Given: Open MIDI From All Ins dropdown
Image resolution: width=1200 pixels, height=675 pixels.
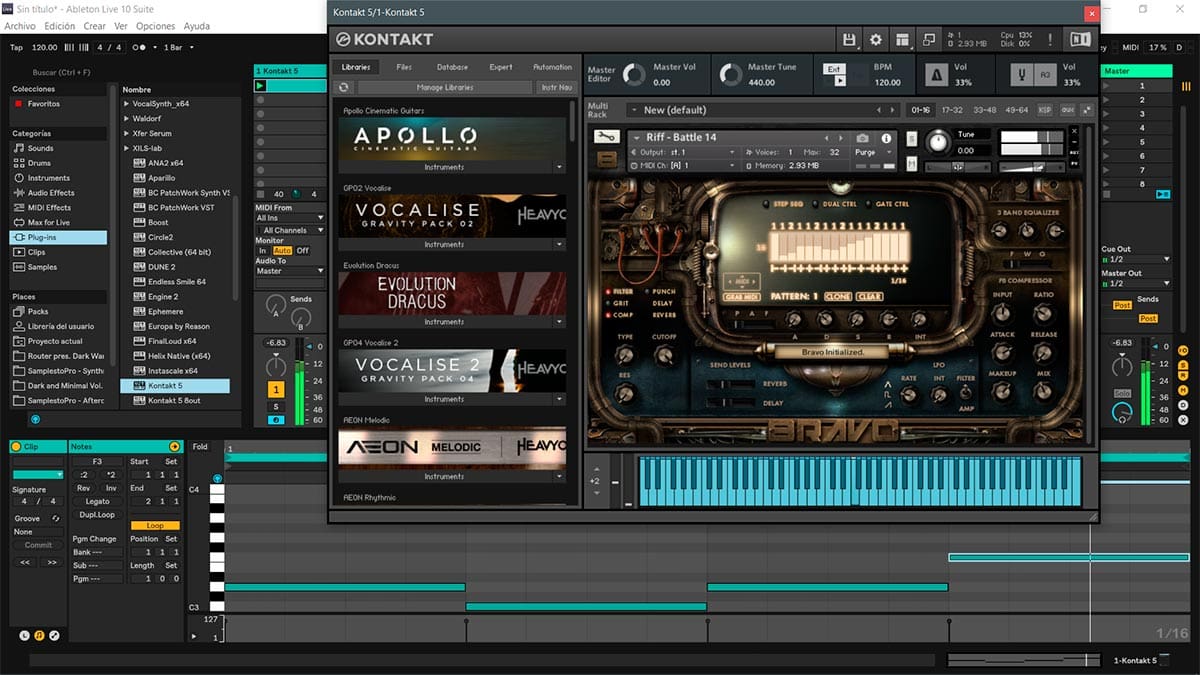Looking at the screenshot, I should tap(290, 217).
